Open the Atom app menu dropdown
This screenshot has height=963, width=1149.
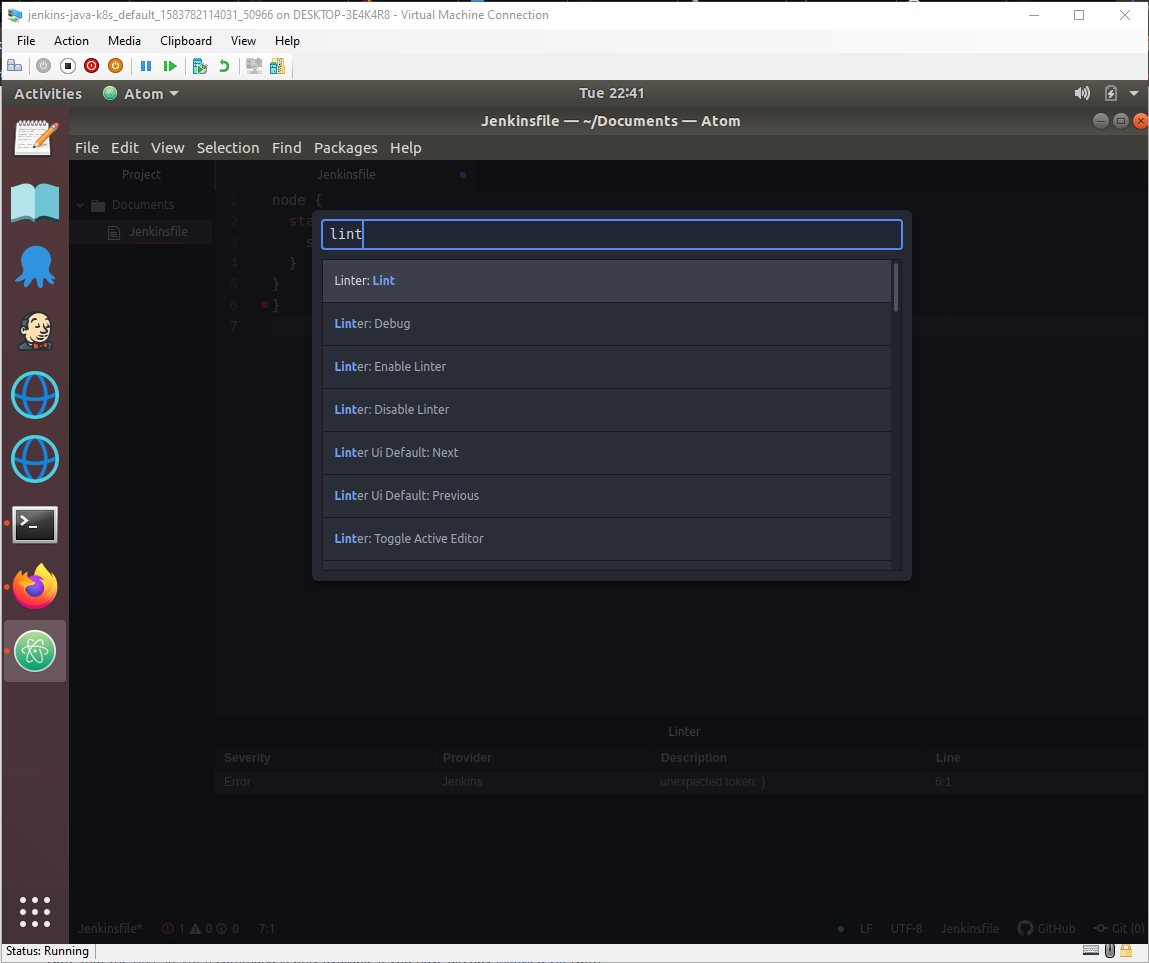pyautogui.click(x=141, y=93)
